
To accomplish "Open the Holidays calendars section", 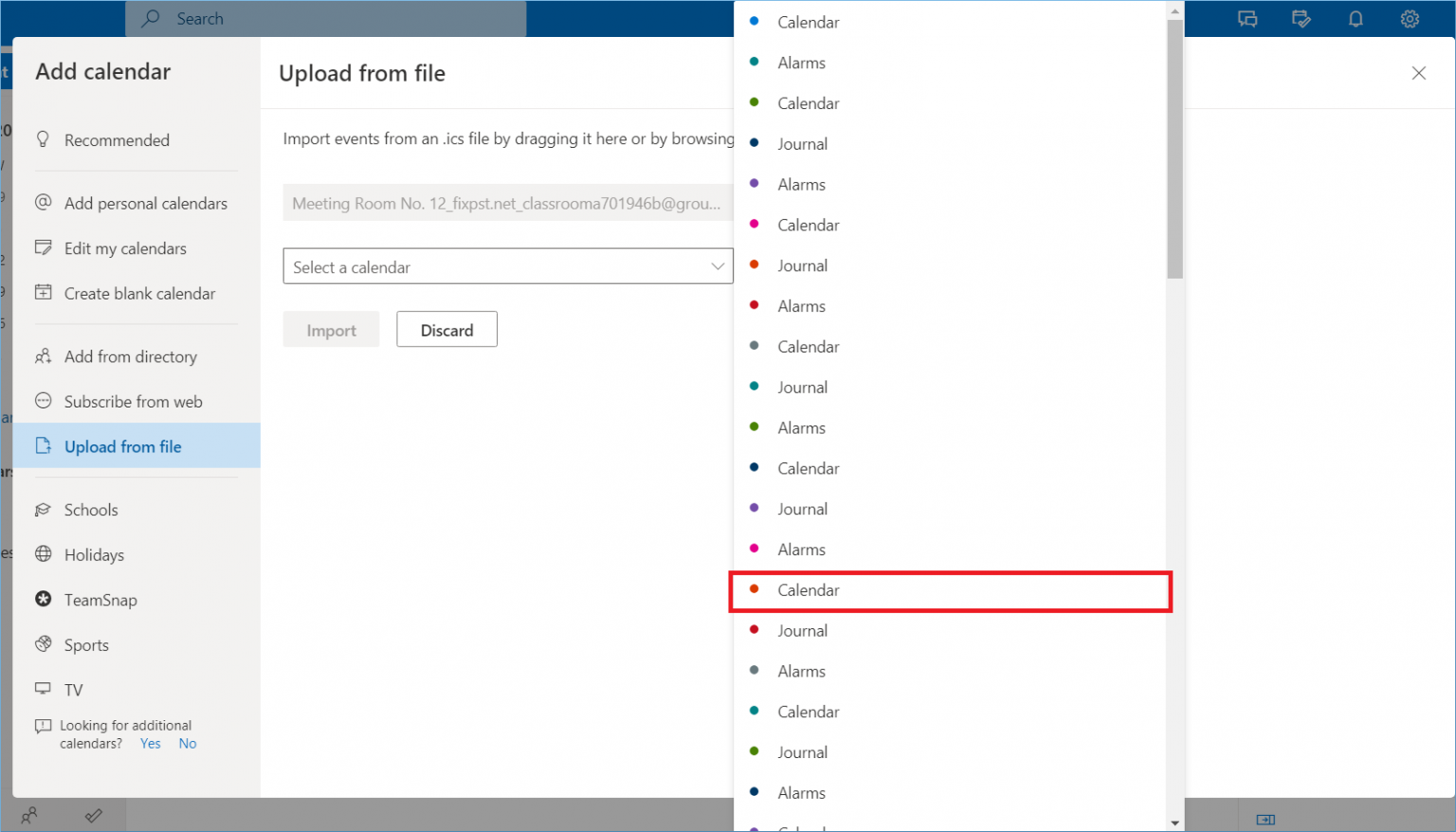I will coord(92,554).
